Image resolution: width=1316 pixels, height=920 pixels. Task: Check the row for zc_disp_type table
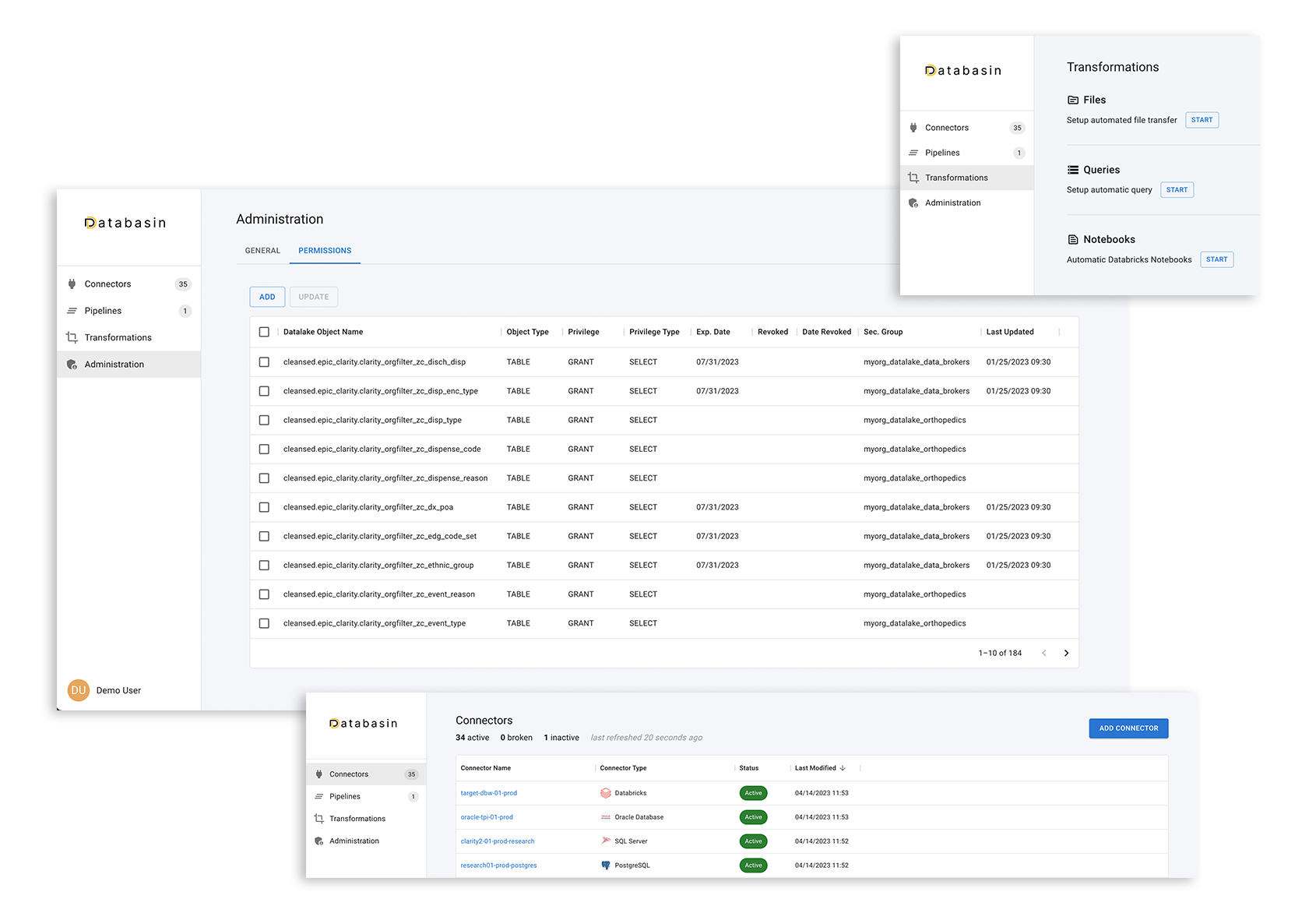[264, 420]
